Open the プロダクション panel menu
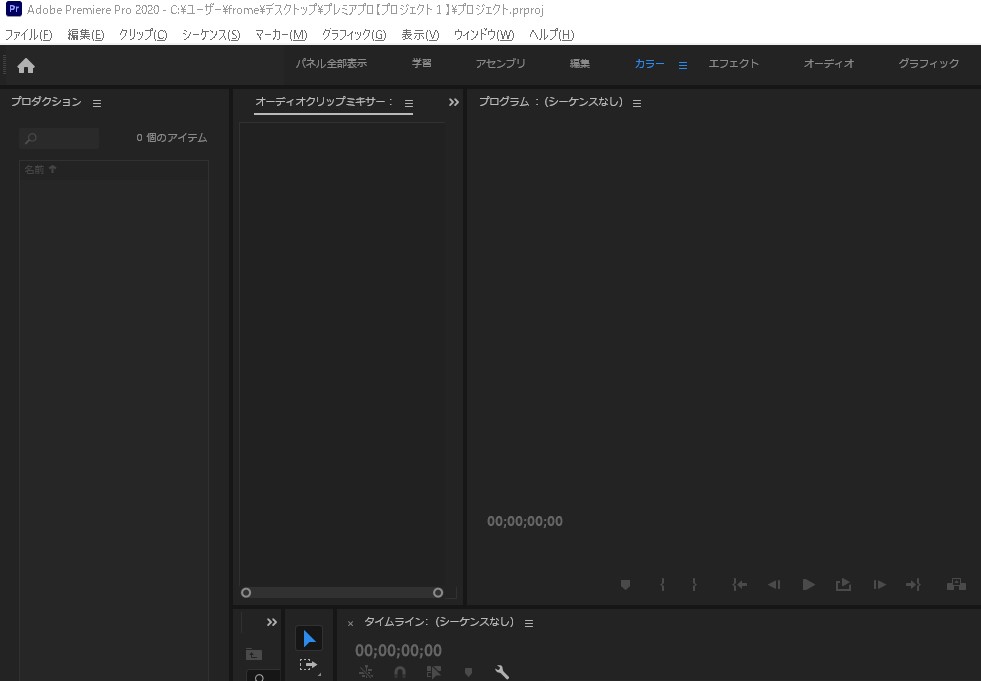 tap(97, 103)
